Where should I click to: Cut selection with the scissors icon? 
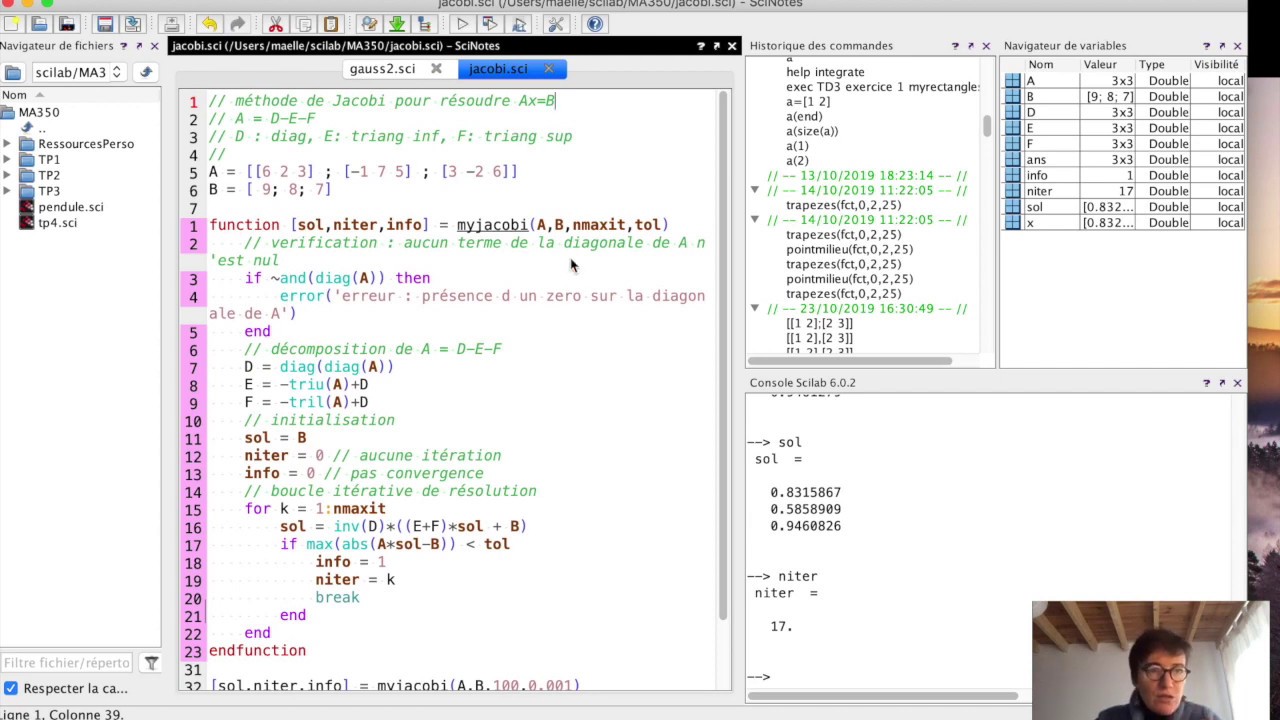pyautogui.click(x=276, y=24)
